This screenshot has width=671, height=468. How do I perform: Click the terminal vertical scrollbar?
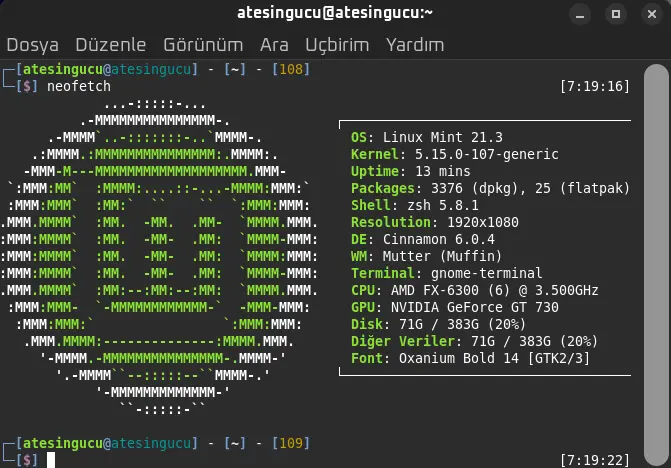pos(656,265)
